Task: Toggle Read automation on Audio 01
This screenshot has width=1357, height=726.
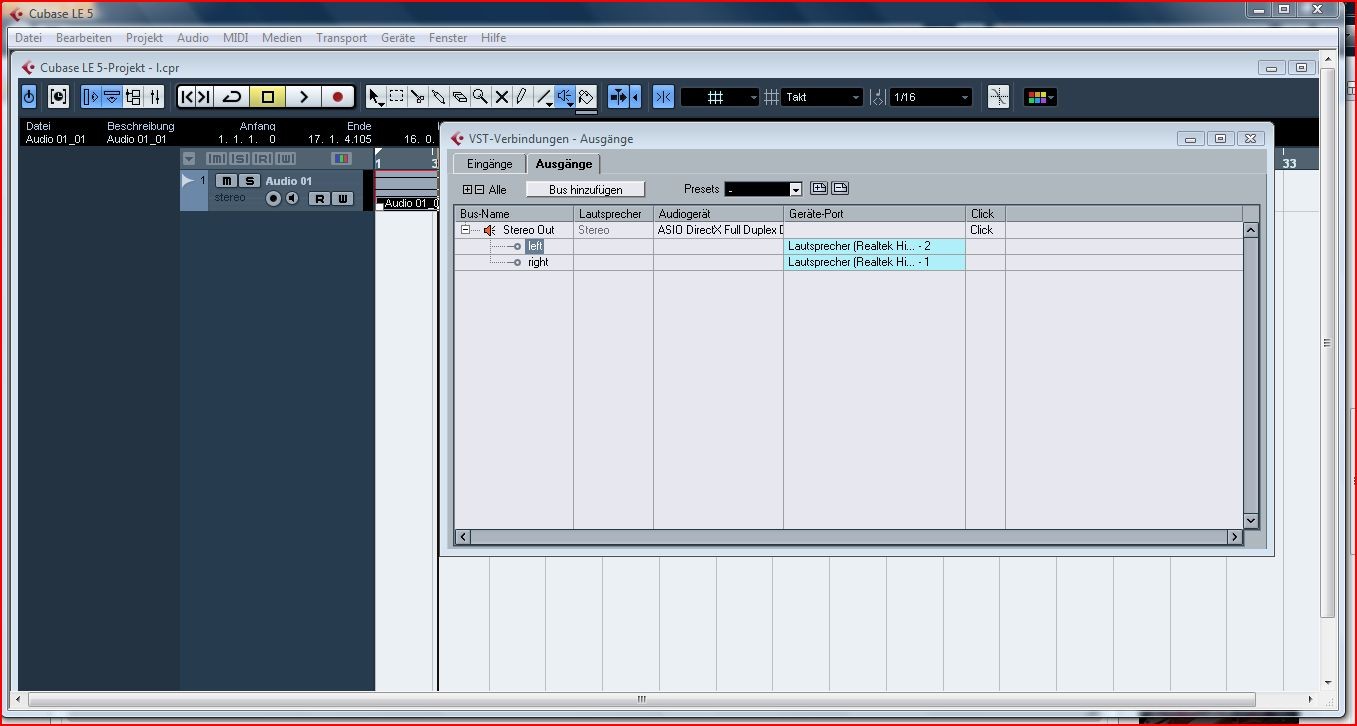Action: point(319,198)
